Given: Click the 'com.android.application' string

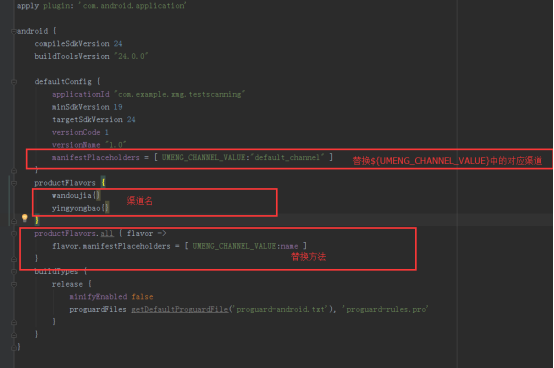Looking at the screenshot, I should (x=132, y=6).
